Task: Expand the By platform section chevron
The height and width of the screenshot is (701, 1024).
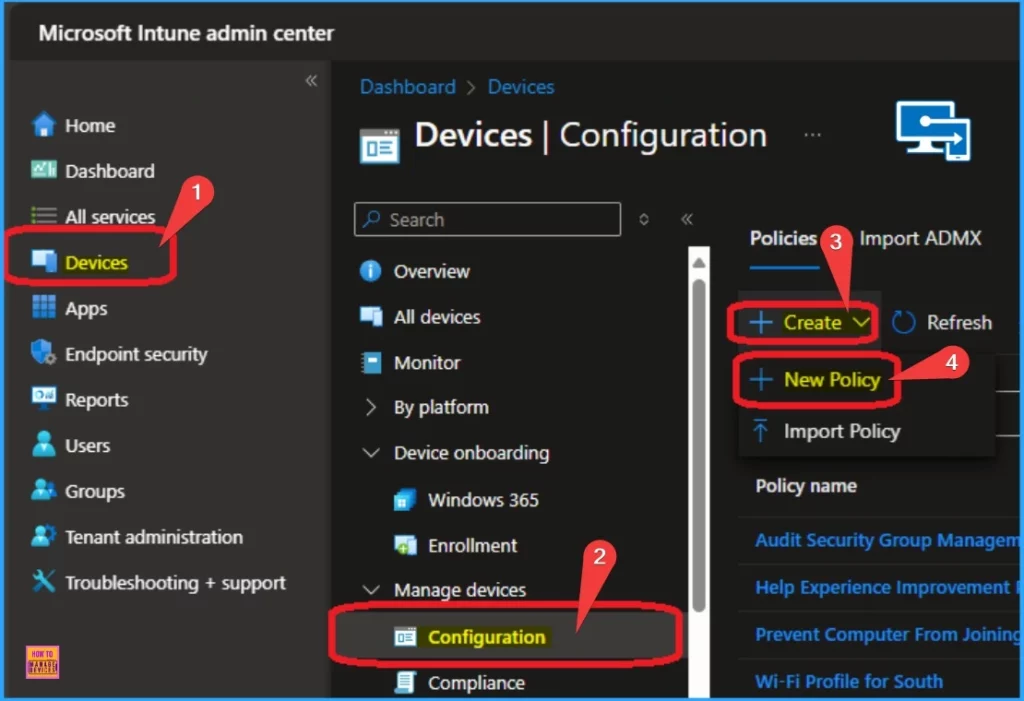Action: tap(370, 407)
